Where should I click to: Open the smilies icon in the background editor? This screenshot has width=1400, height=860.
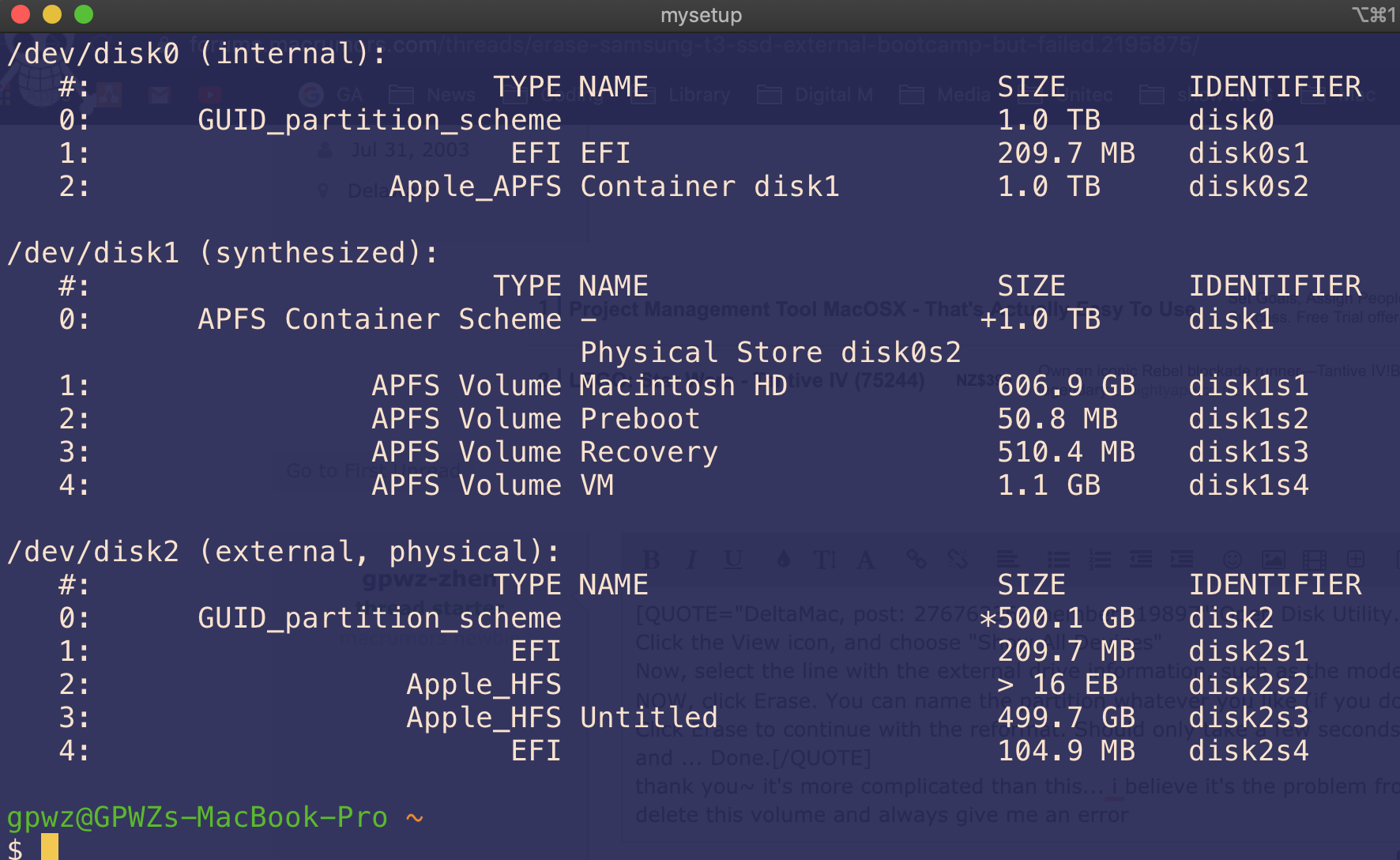(x=1233, y=560)
